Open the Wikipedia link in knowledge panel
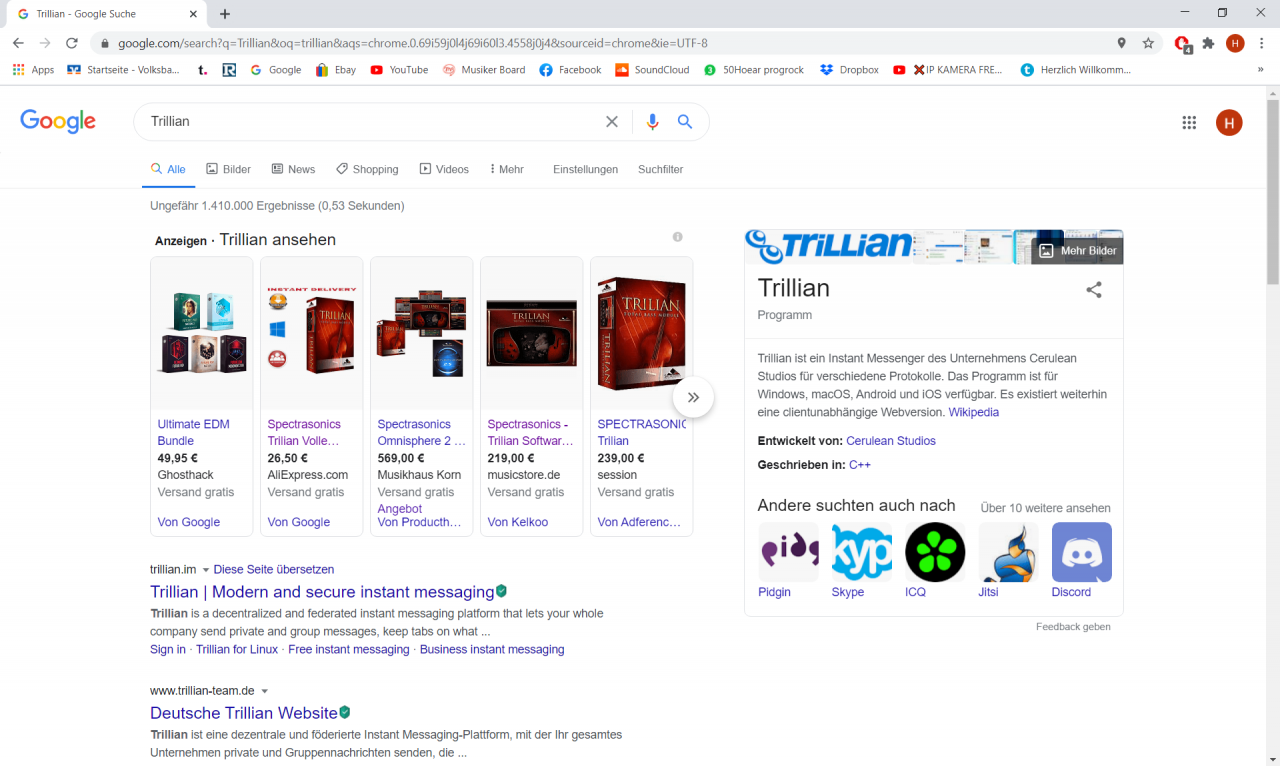The width and height of the screenshot is (1280, 766). coord(973,412)
